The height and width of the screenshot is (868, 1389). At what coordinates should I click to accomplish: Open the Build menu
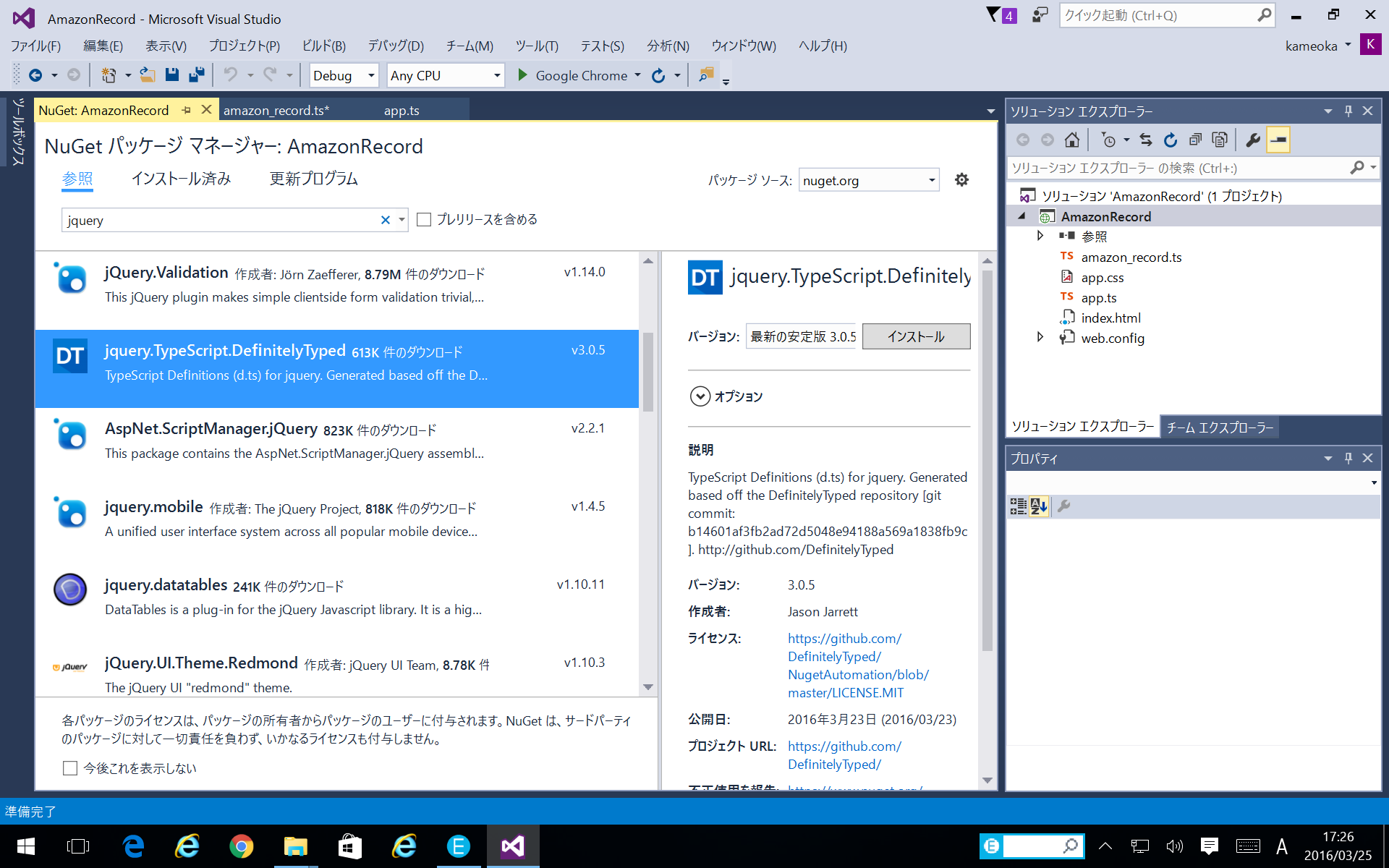pyautogui.click(x=323, y=46)
